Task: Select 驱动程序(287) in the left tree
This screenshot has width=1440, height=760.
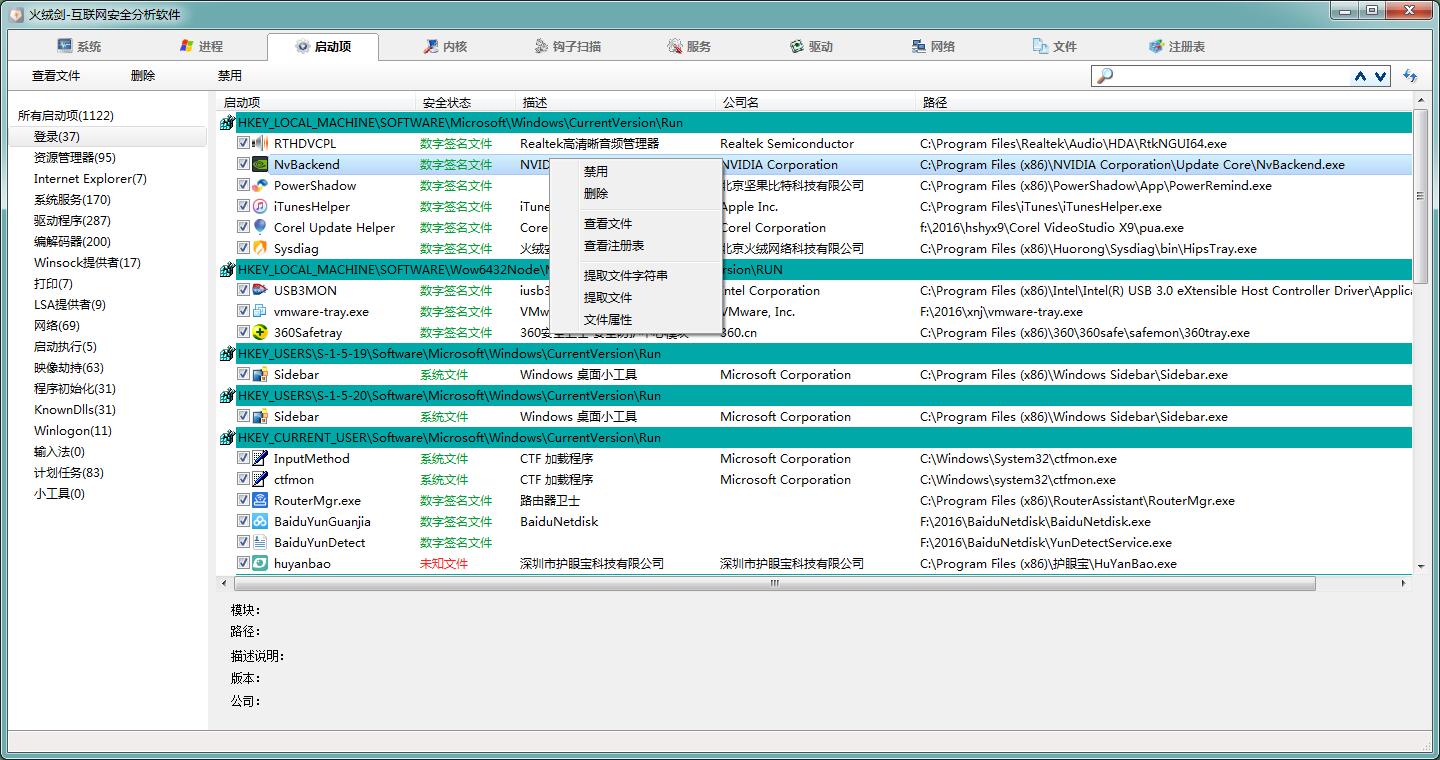Action: pos(72,221)
